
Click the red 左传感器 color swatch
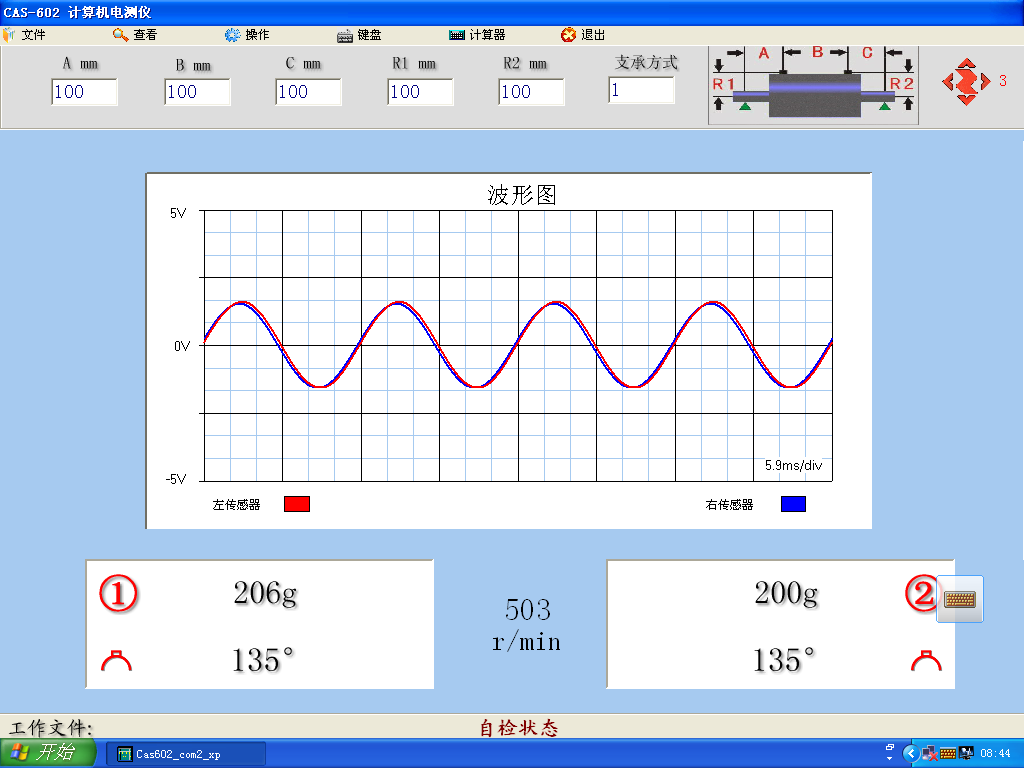[x=297, y=504]
